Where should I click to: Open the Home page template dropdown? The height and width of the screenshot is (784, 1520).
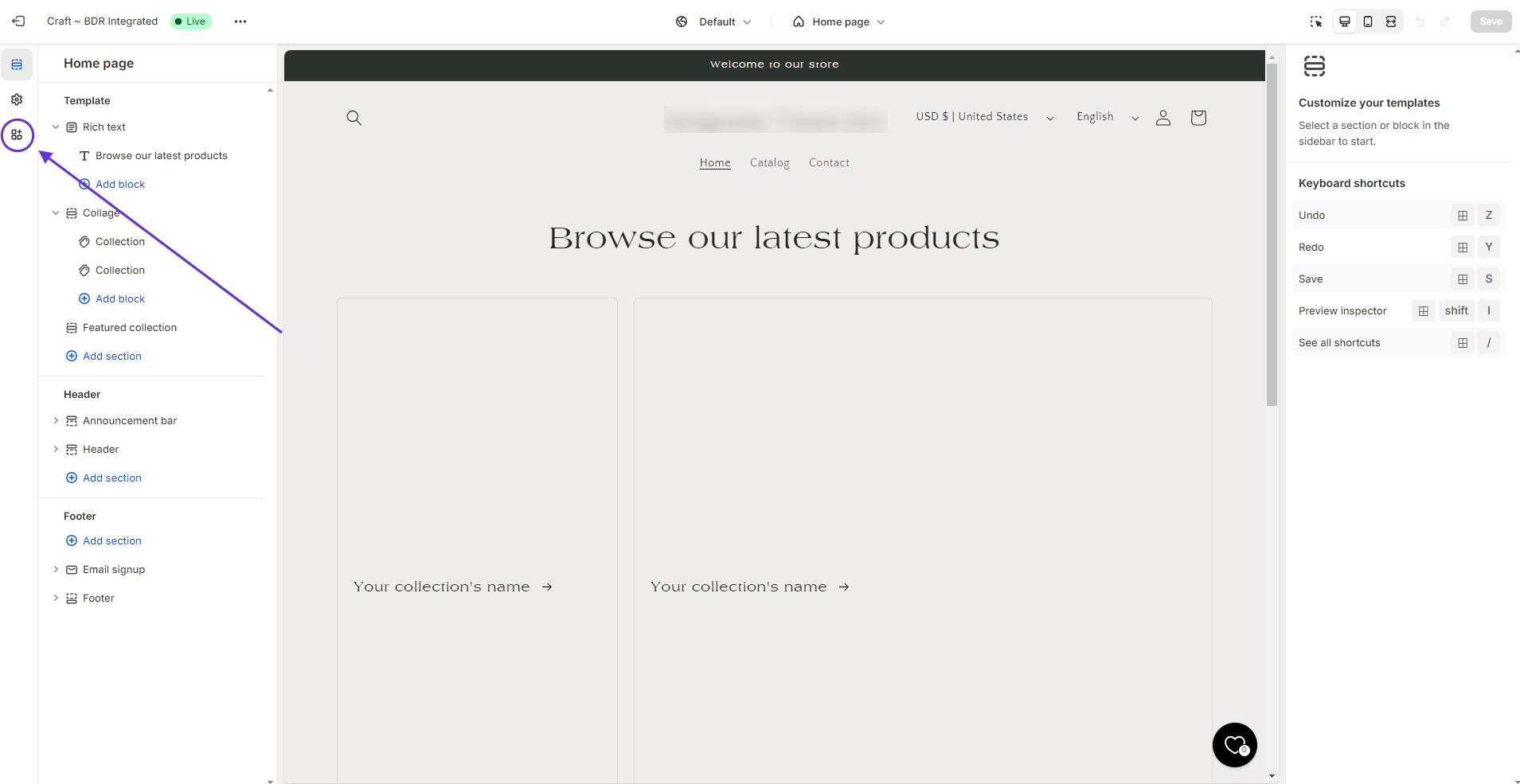click(x=839, y=21)
